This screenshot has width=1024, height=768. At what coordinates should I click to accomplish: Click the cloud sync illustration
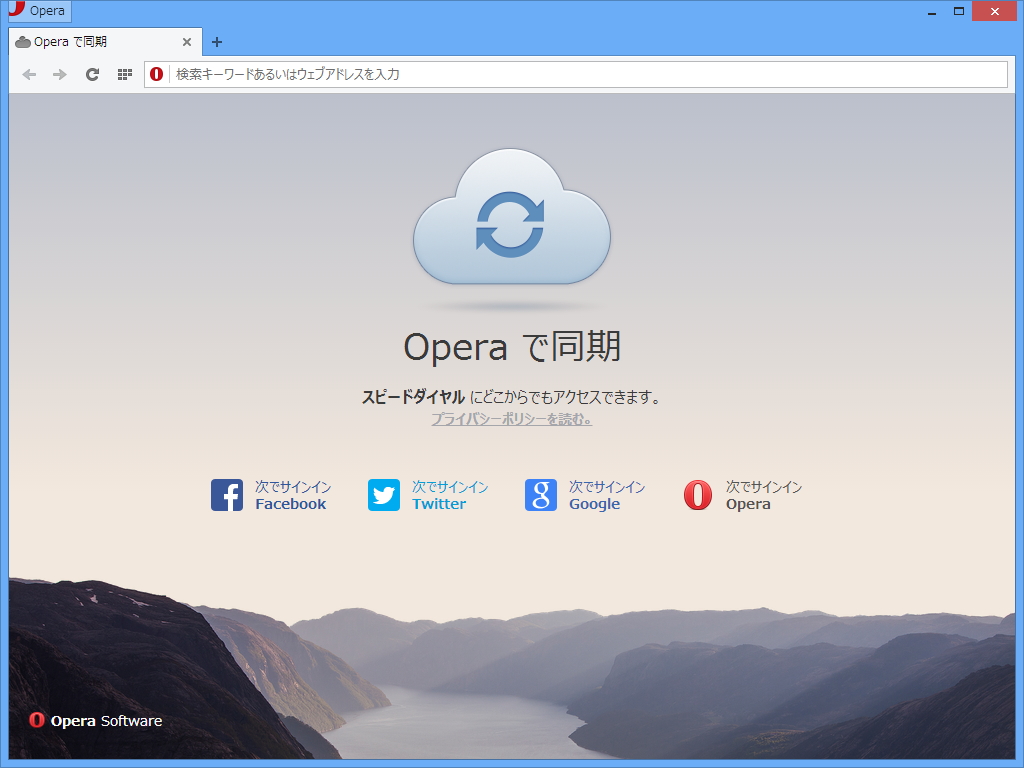click(511, 220)
